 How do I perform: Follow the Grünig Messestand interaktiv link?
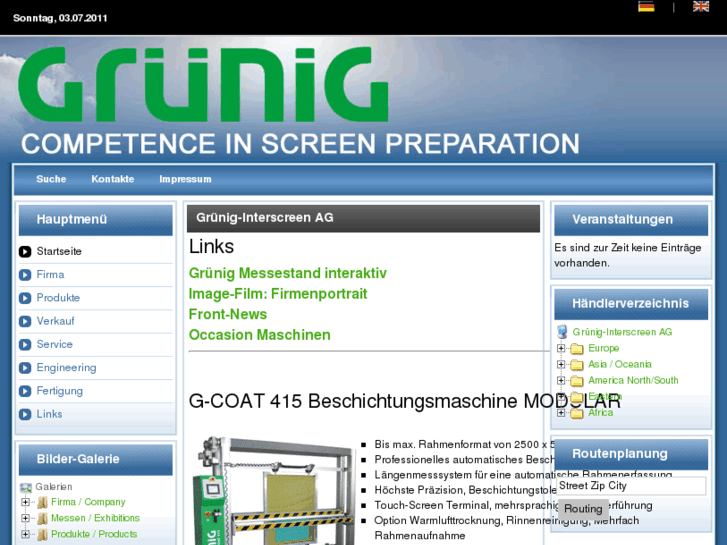(287, 273)
